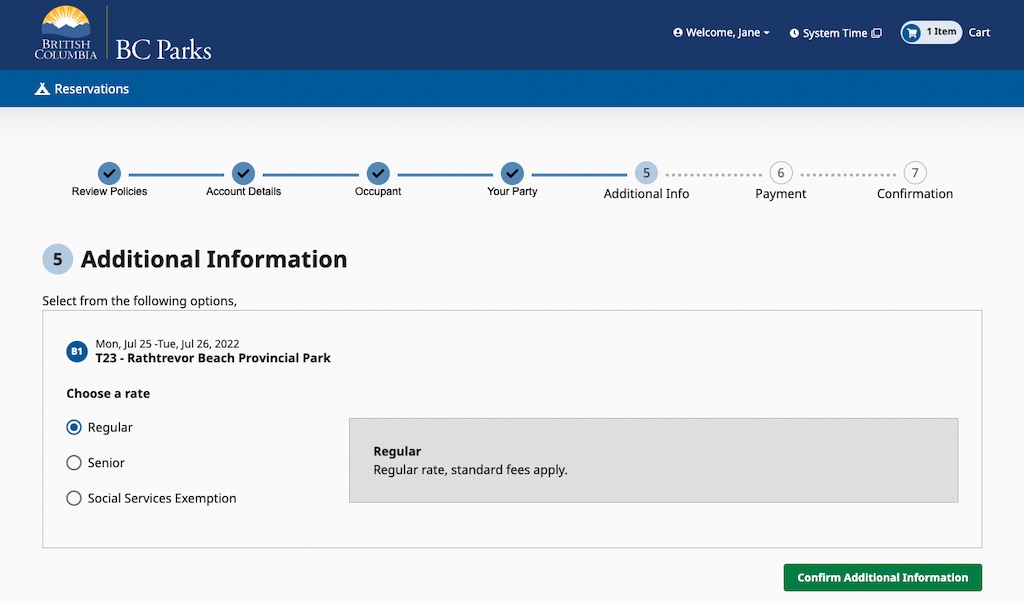Screen dimensions: 1024x603
Task: Click the step 5 Additional Info circle
Action: [646, 173]
